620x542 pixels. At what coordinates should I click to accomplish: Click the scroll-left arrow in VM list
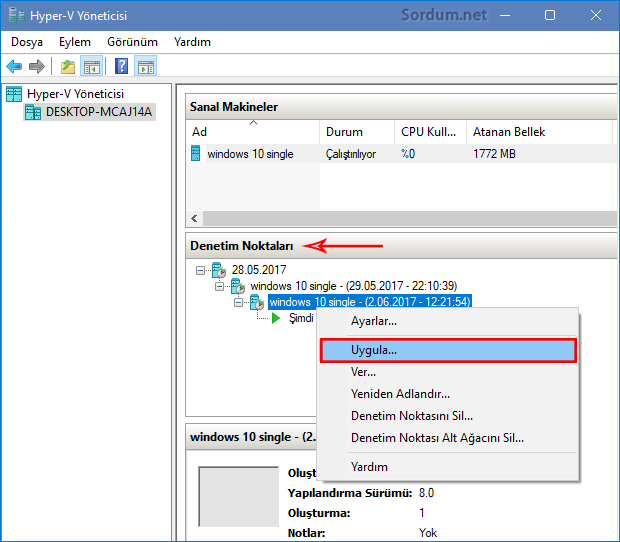click(x=194, y=219)
